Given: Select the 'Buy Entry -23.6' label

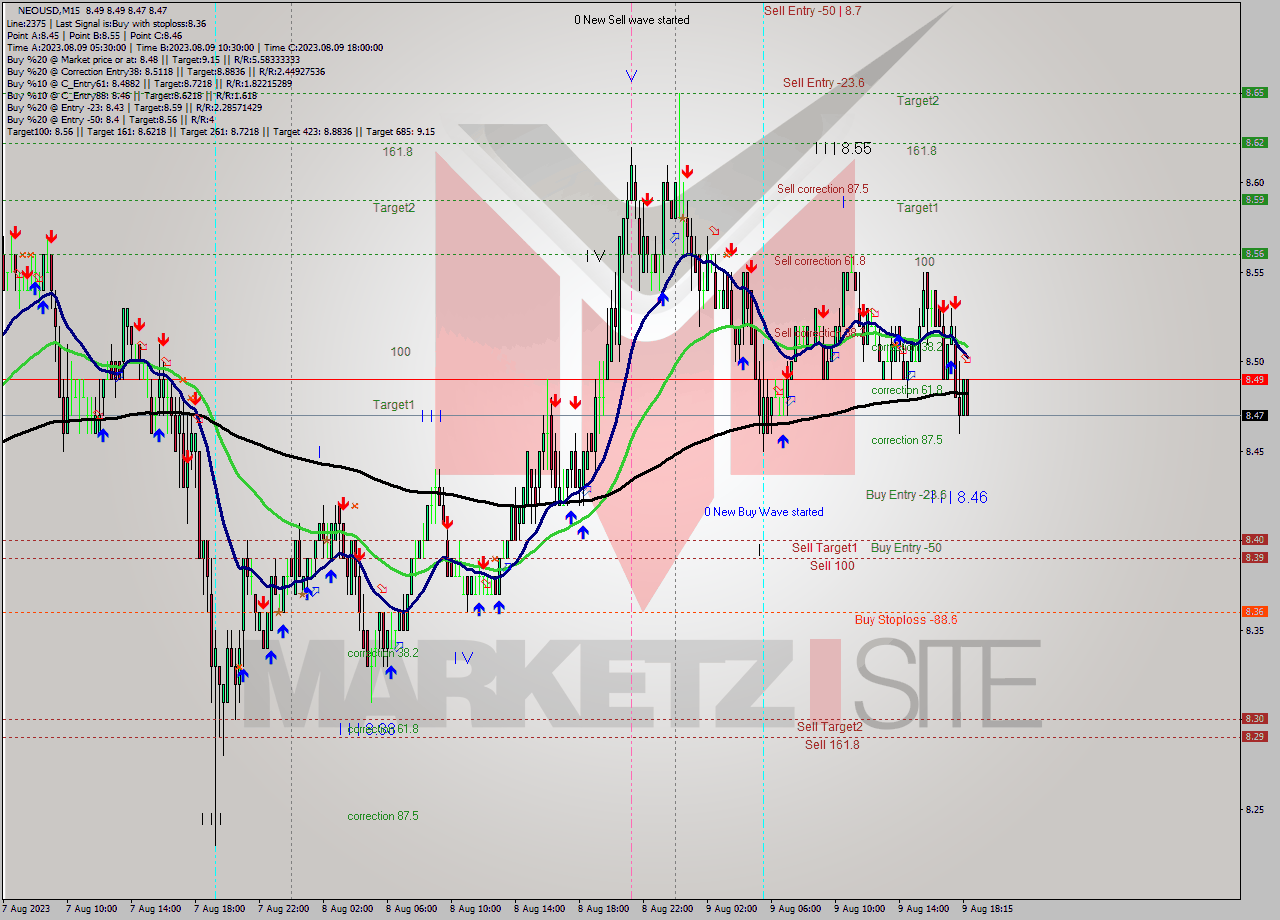Looking at the screenshot, I should coord(905,495).
